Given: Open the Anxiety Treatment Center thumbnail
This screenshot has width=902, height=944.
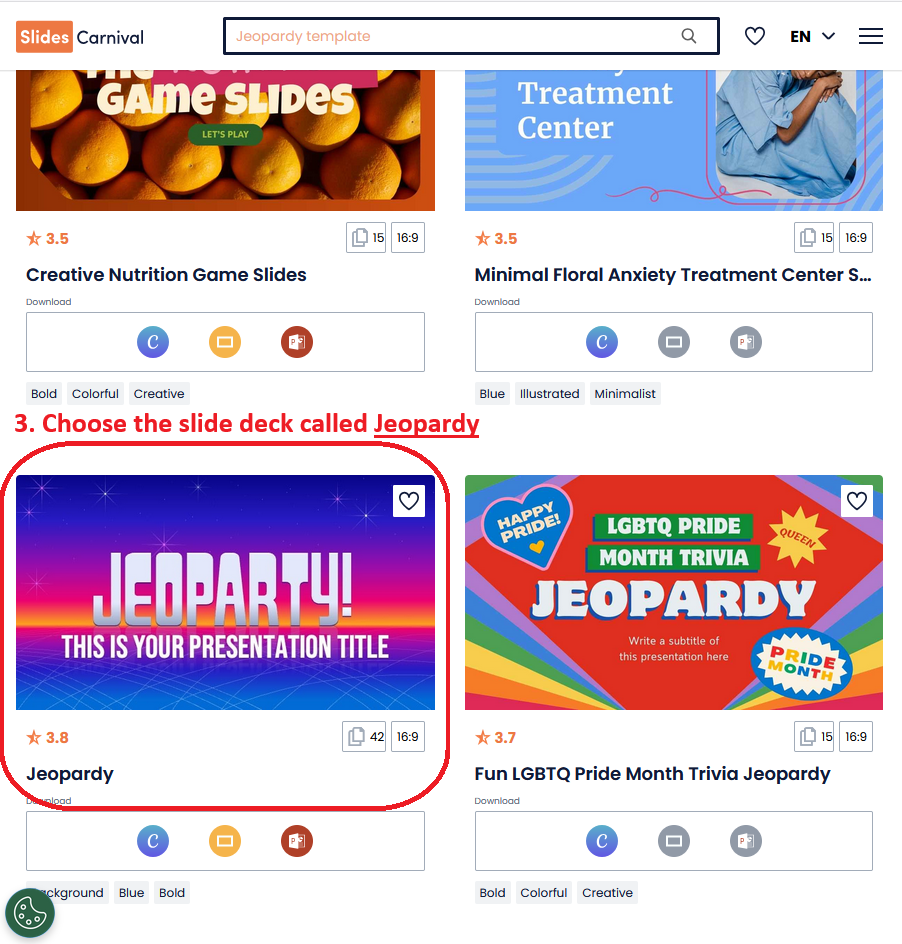Looking at the screenshot, I should click(674, 140).
